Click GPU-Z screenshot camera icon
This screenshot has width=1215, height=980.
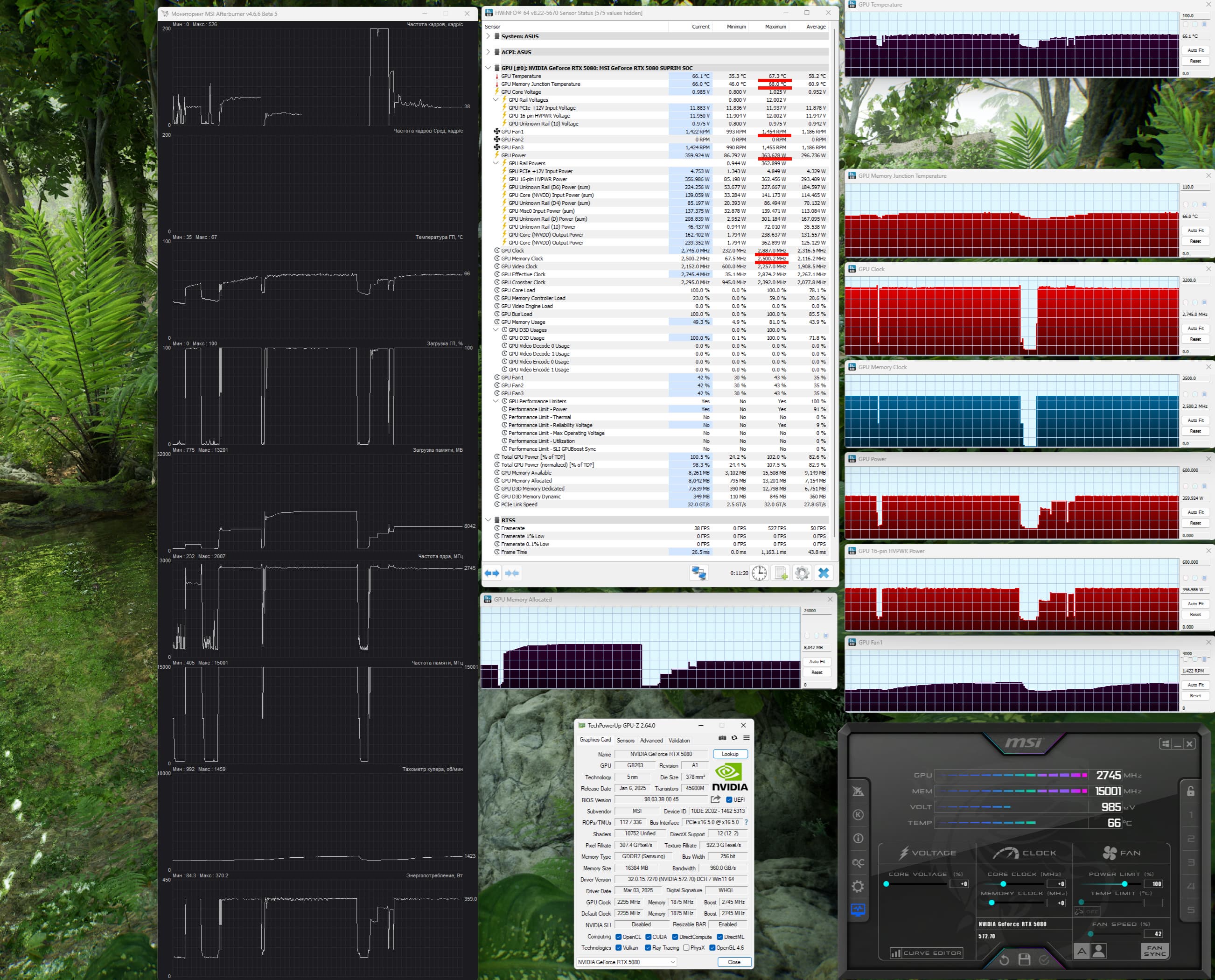point(722,738)
